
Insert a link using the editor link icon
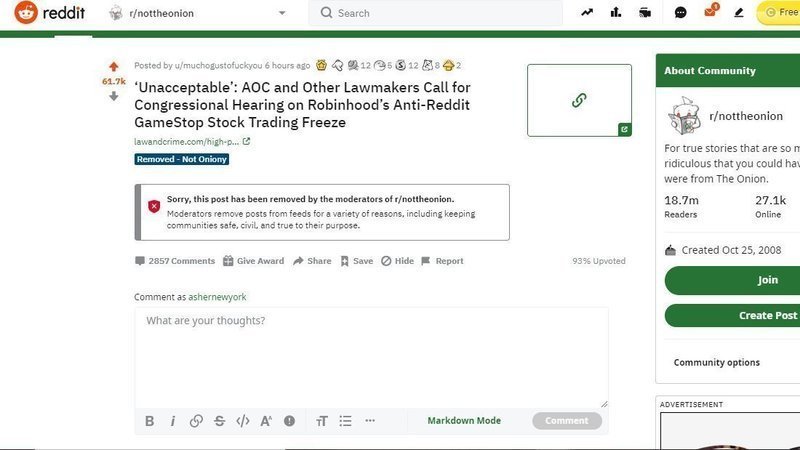pos(196,421)
